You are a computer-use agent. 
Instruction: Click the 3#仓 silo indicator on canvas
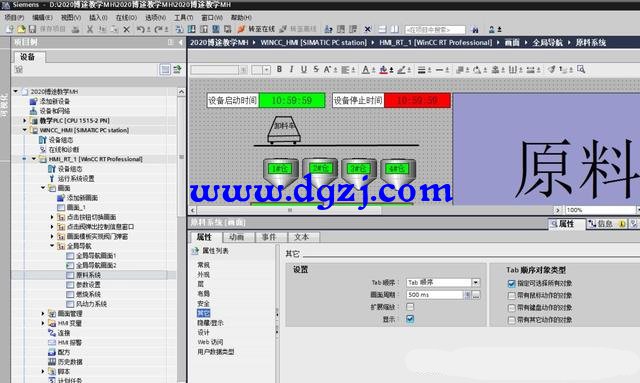(x=359, y=168)
